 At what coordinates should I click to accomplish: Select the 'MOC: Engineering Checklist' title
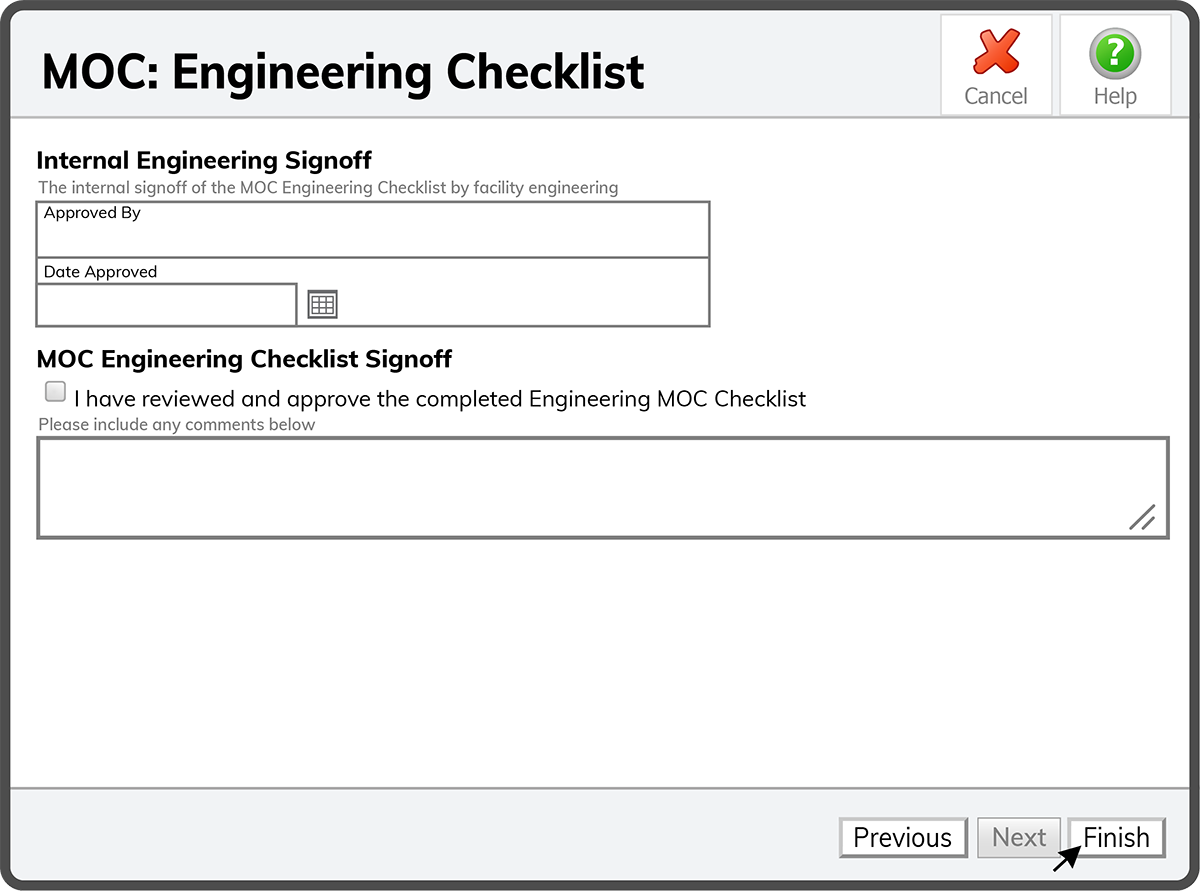(343, 72)
